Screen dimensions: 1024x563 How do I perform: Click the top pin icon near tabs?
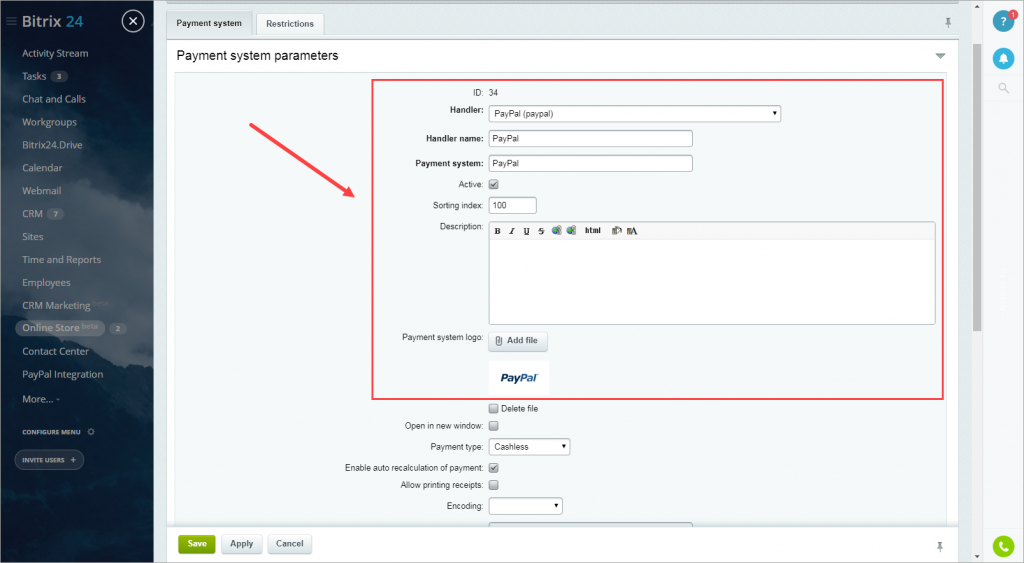pyautogui.click(x=948, y=23)
